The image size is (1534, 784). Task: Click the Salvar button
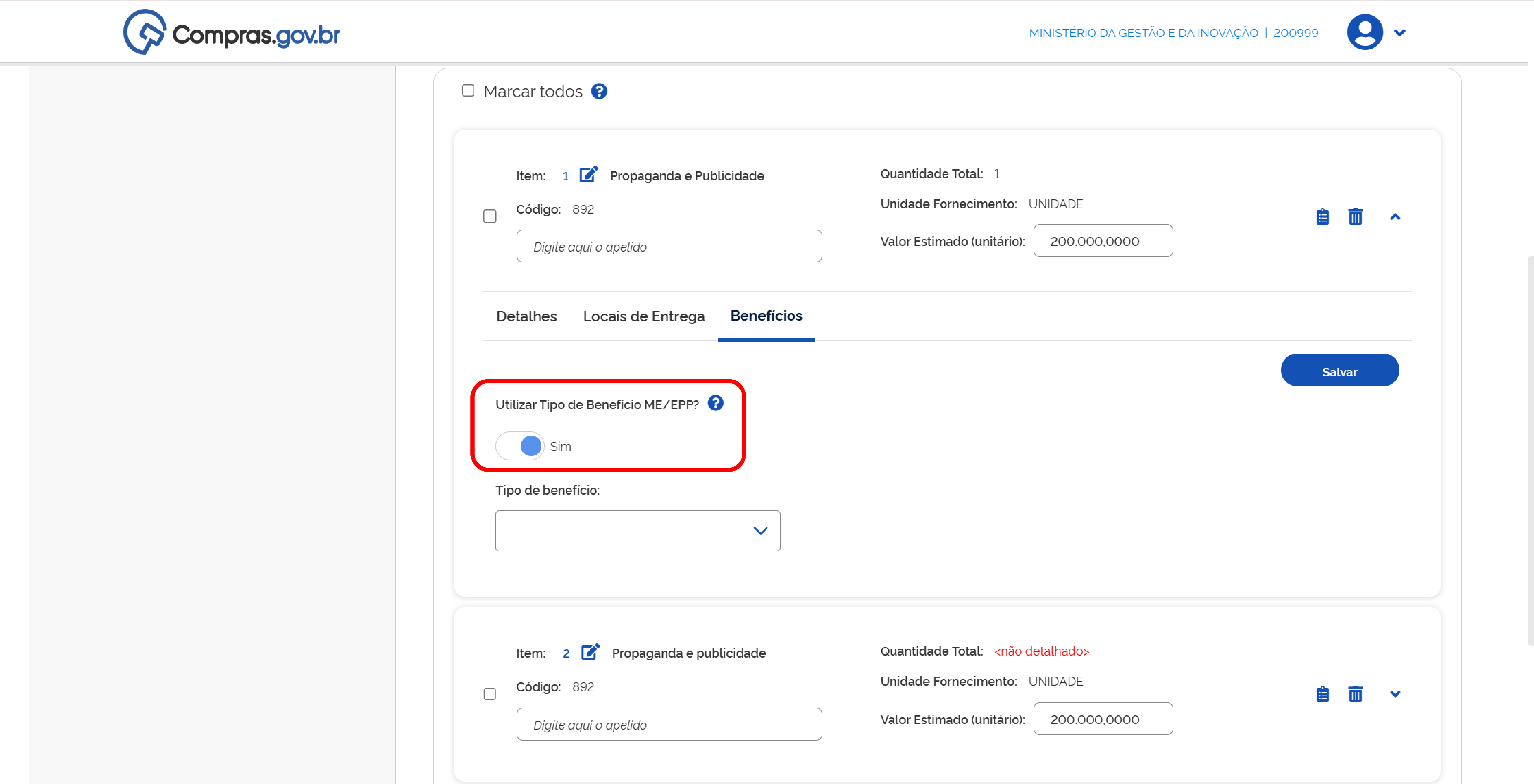click(1339, 370)
